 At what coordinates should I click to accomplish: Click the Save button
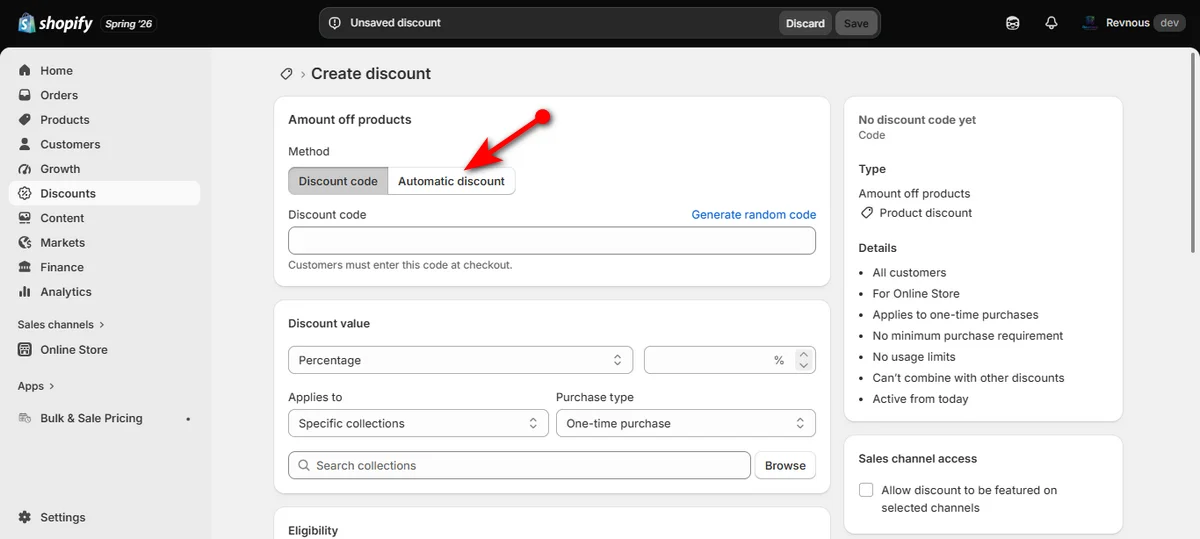coord(856,23)
